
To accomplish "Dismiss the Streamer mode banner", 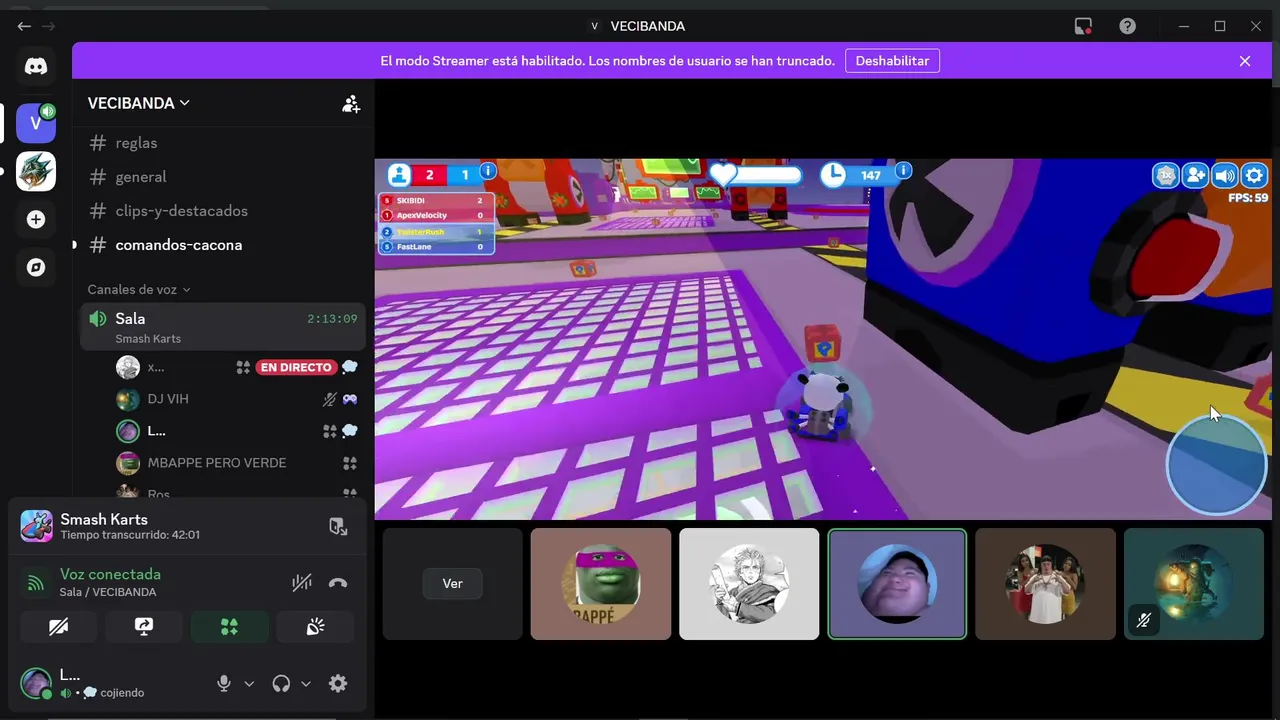I will pyautogui.click(x=1245, y=61).
